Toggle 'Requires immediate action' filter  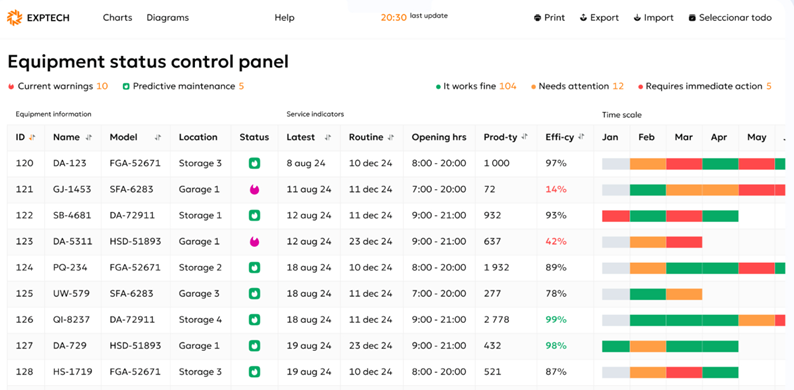(705, 87)
